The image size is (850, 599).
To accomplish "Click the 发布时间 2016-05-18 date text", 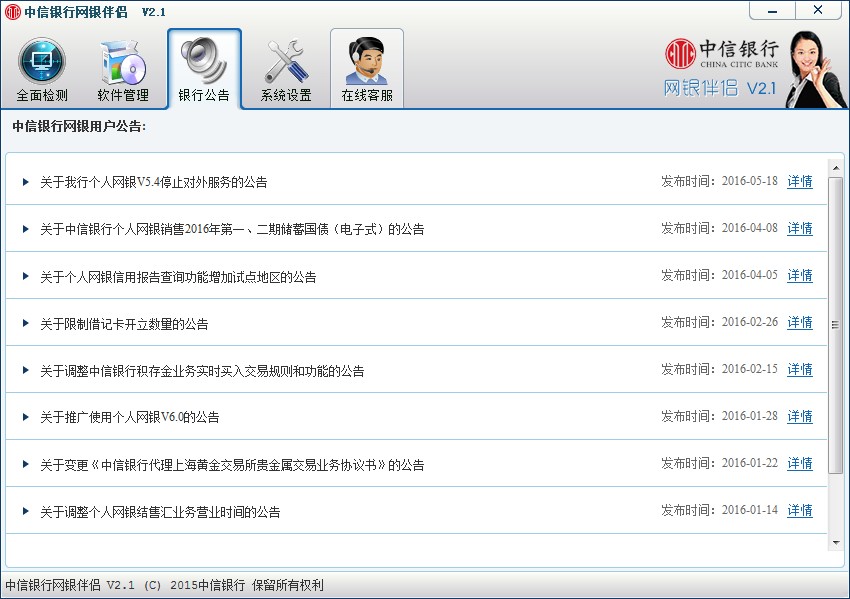I will pos(719,181).
